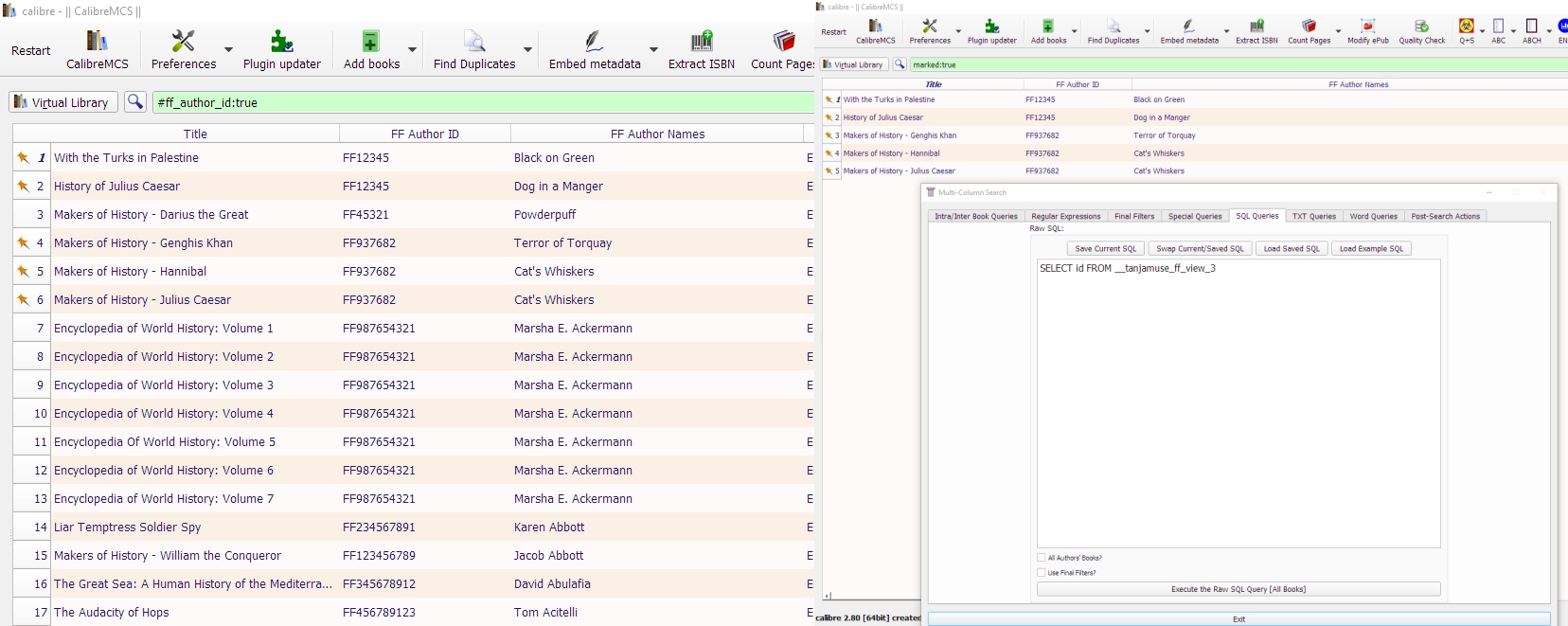Click the Extract ISBN barcode icon in left toolbar

701,41
